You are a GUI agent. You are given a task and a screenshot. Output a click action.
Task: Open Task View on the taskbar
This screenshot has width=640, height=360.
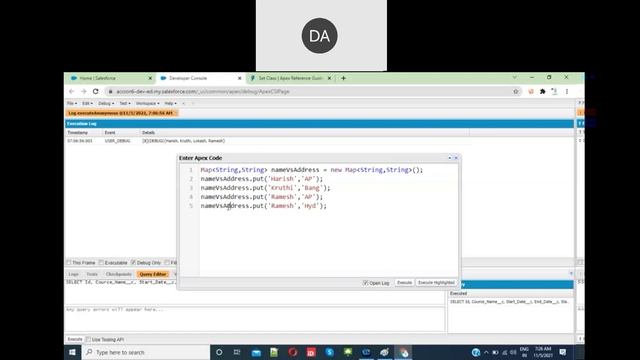[x=237, y=352]
